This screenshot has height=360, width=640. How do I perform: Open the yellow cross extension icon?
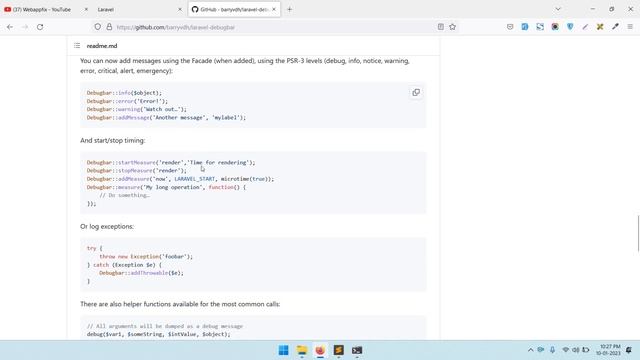click(600, 27)
